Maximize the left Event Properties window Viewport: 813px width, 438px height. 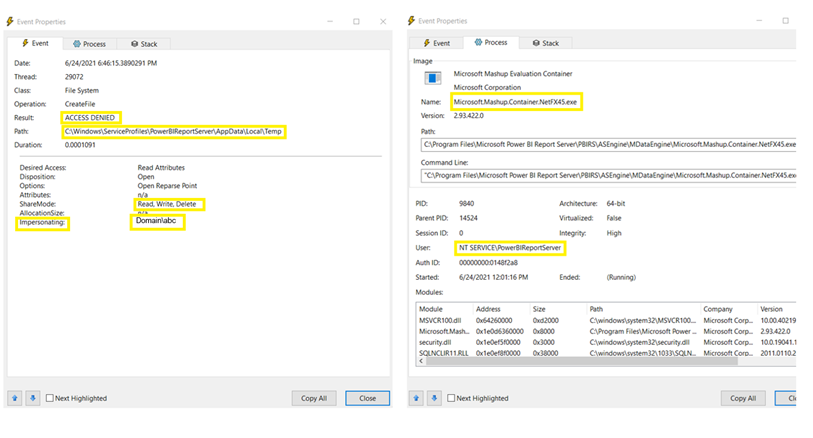click(356, 21)
